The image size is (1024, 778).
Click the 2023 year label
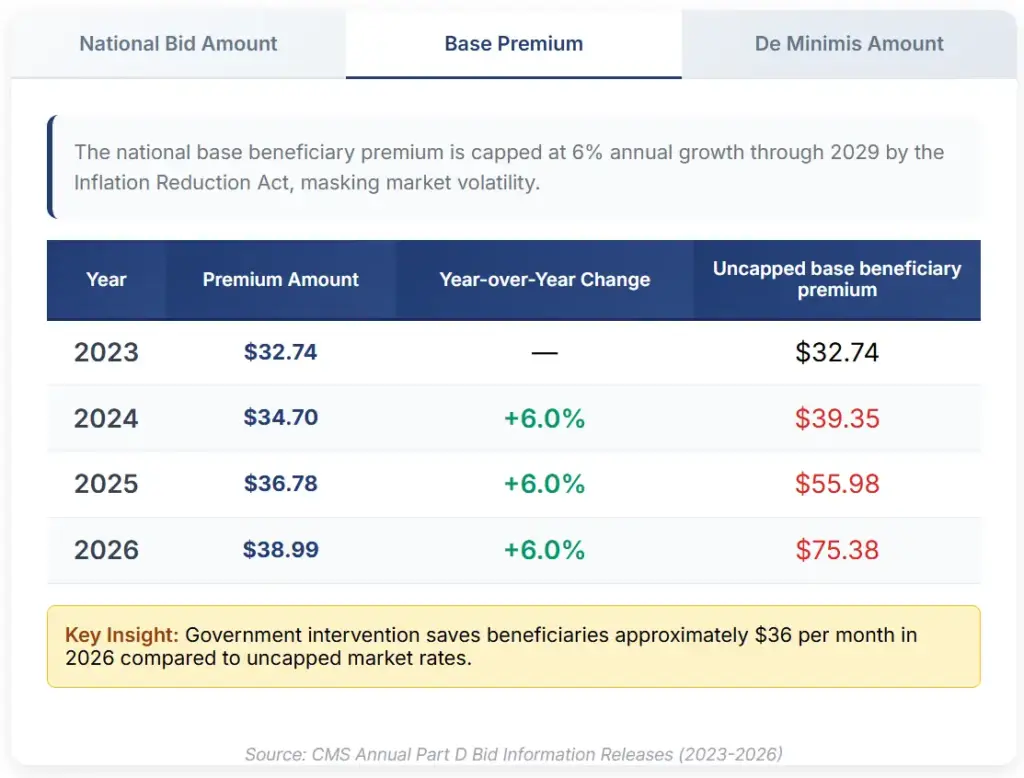[105, 352]
